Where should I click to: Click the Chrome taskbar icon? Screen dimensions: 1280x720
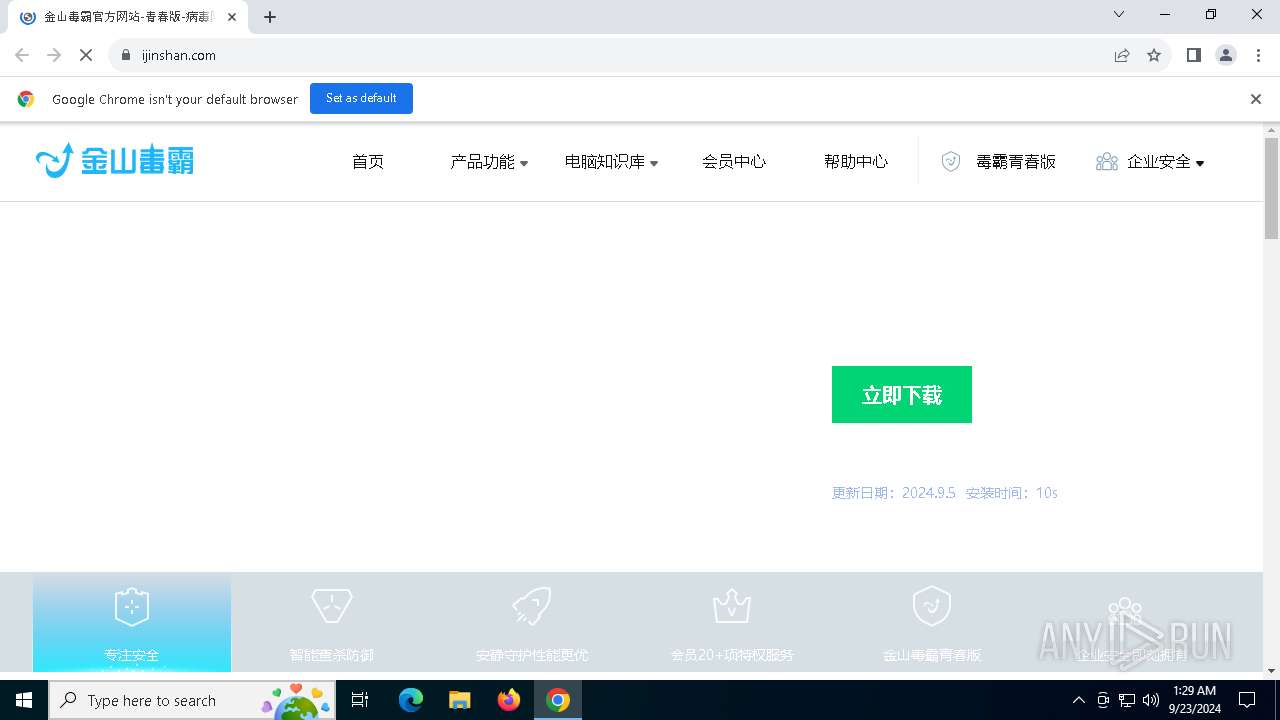pyautogui.click(x=558, y=700)
